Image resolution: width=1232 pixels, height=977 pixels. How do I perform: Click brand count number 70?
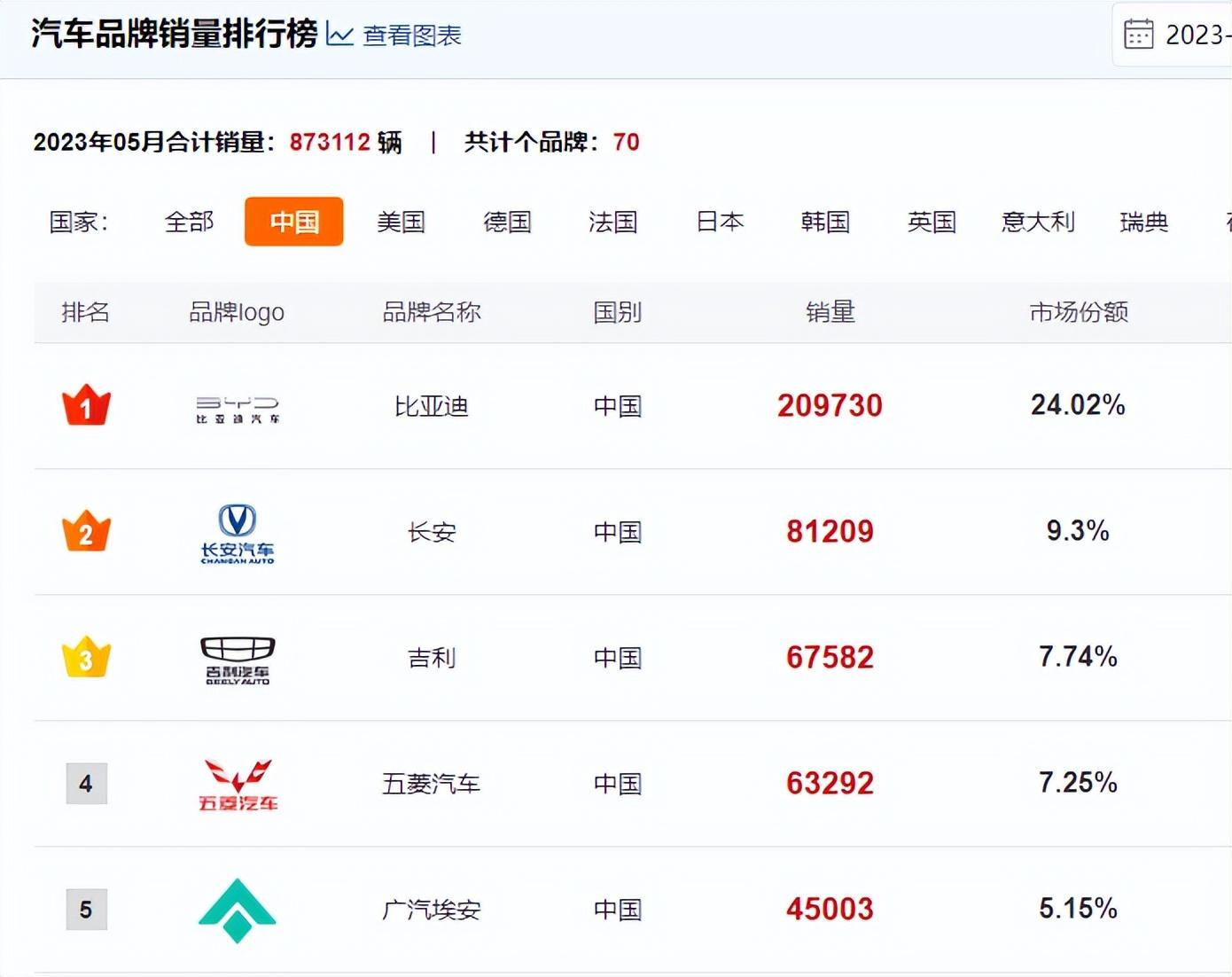click(626, 142)
